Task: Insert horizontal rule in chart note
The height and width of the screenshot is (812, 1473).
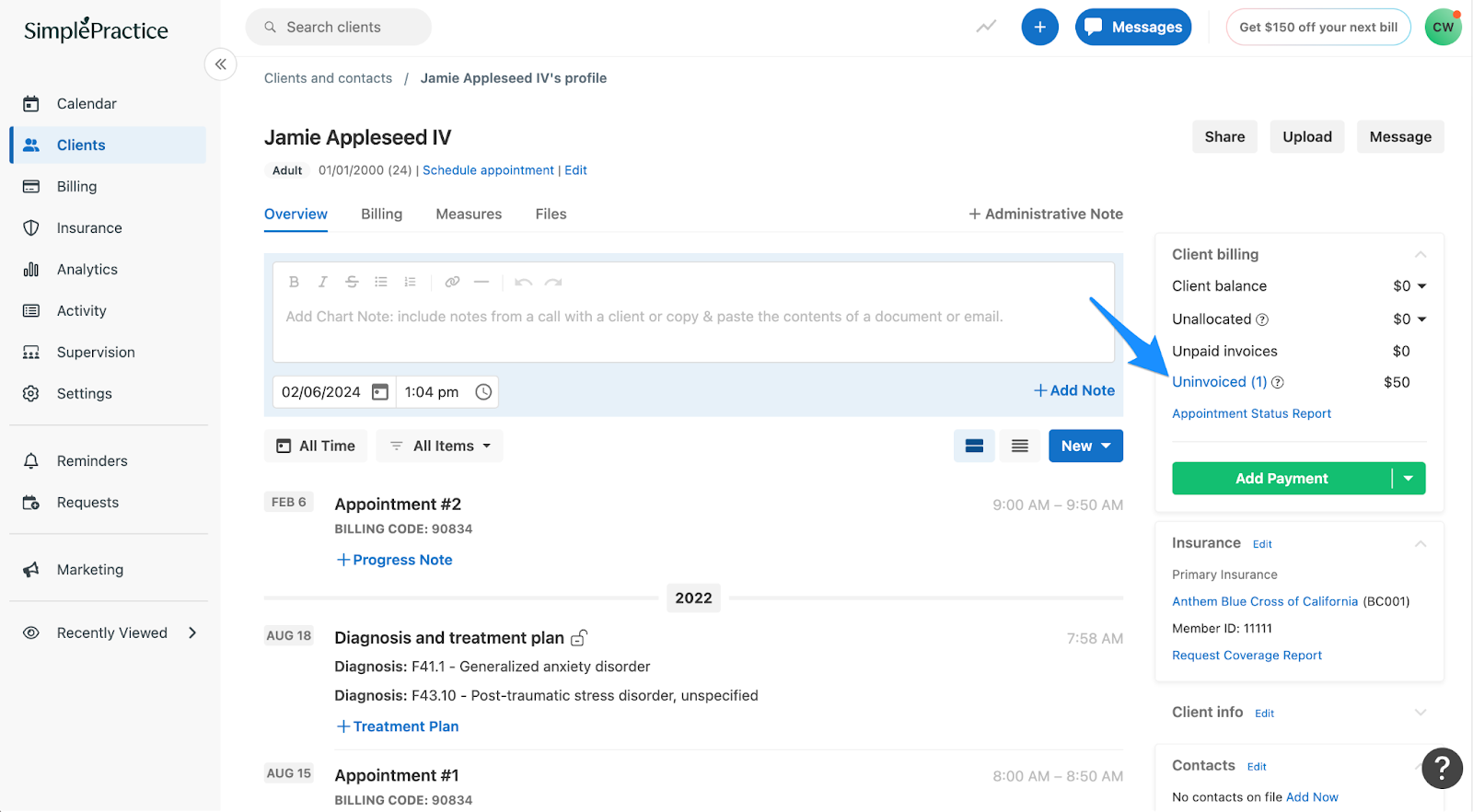Action: (x=481, y=282)
